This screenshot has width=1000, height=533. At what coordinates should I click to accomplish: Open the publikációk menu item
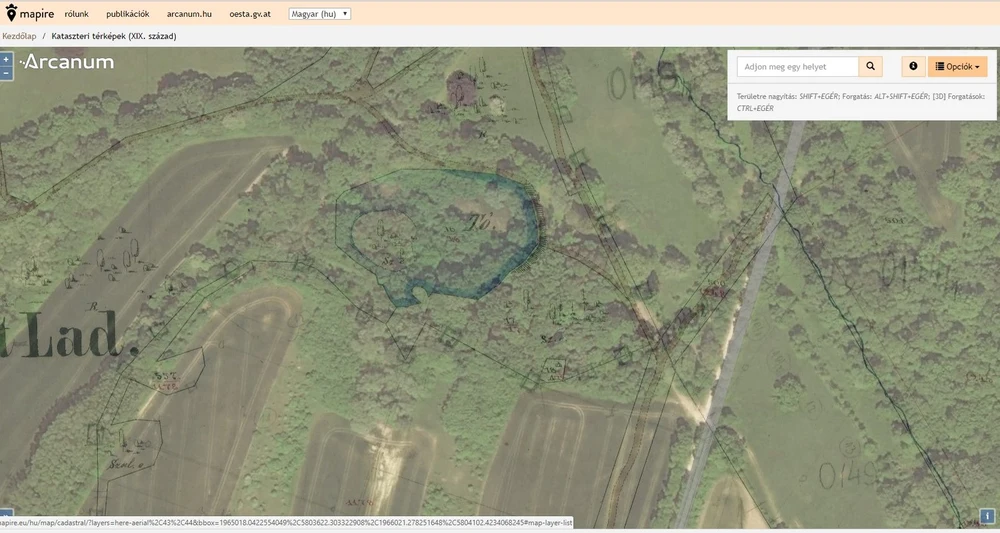[128, 13]
